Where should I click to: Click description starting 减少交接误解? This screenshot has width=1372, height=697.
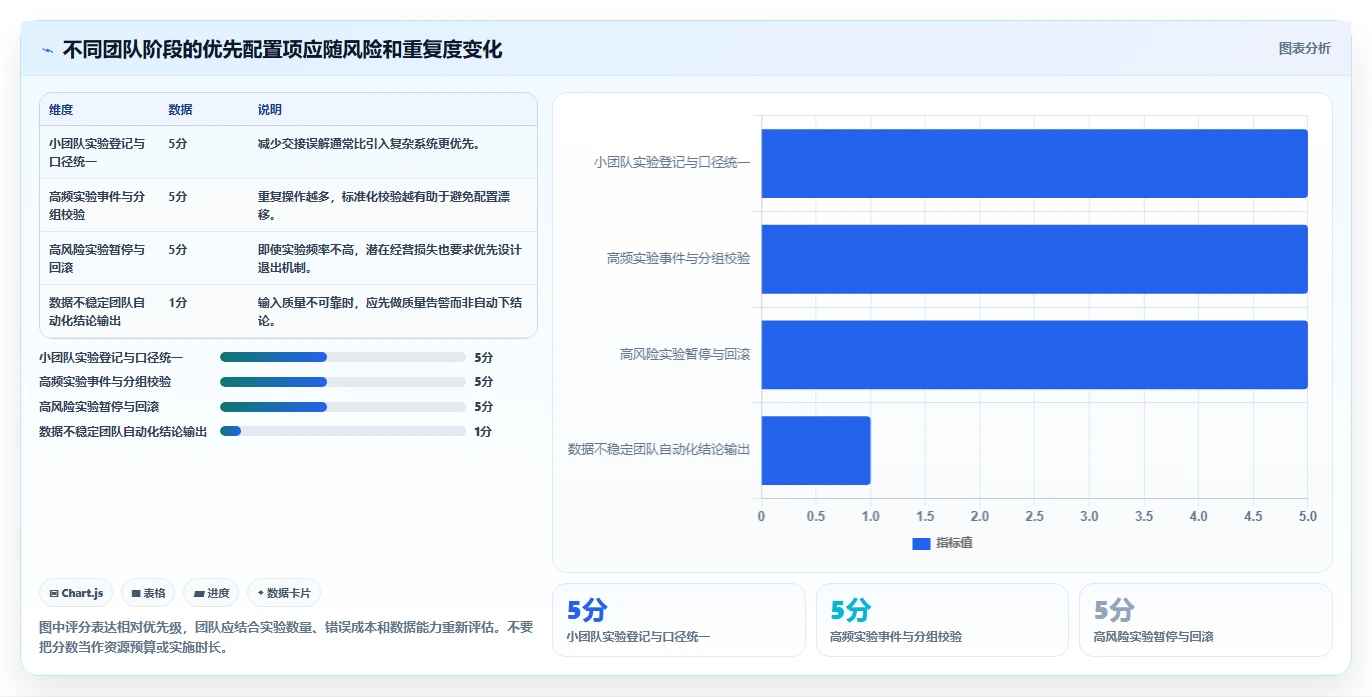[369, 143]
